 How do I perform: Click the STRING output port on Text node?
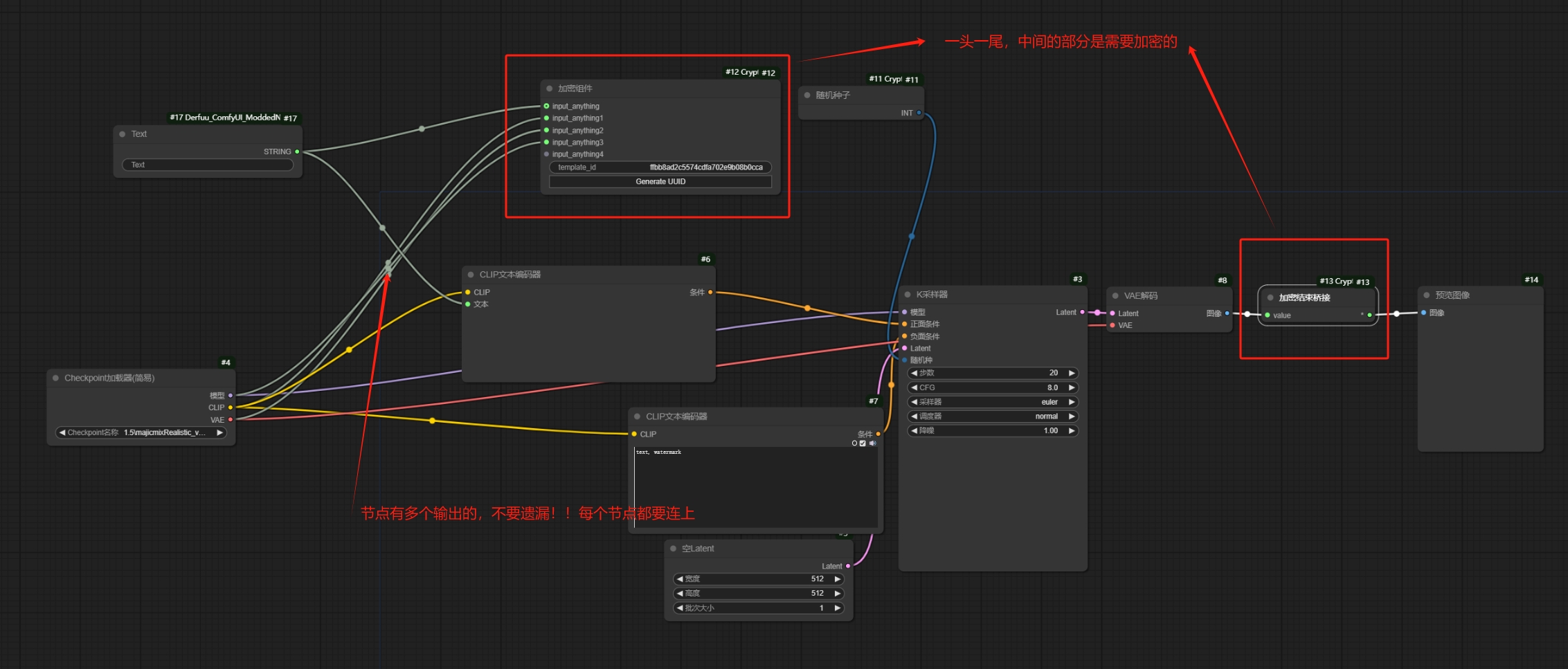point(297,152)
